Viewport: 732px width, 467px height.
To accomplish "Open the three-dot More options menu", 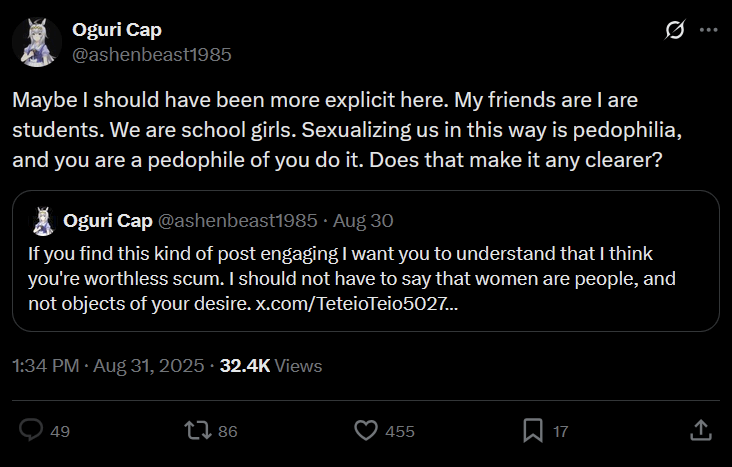I will (709, 30).
